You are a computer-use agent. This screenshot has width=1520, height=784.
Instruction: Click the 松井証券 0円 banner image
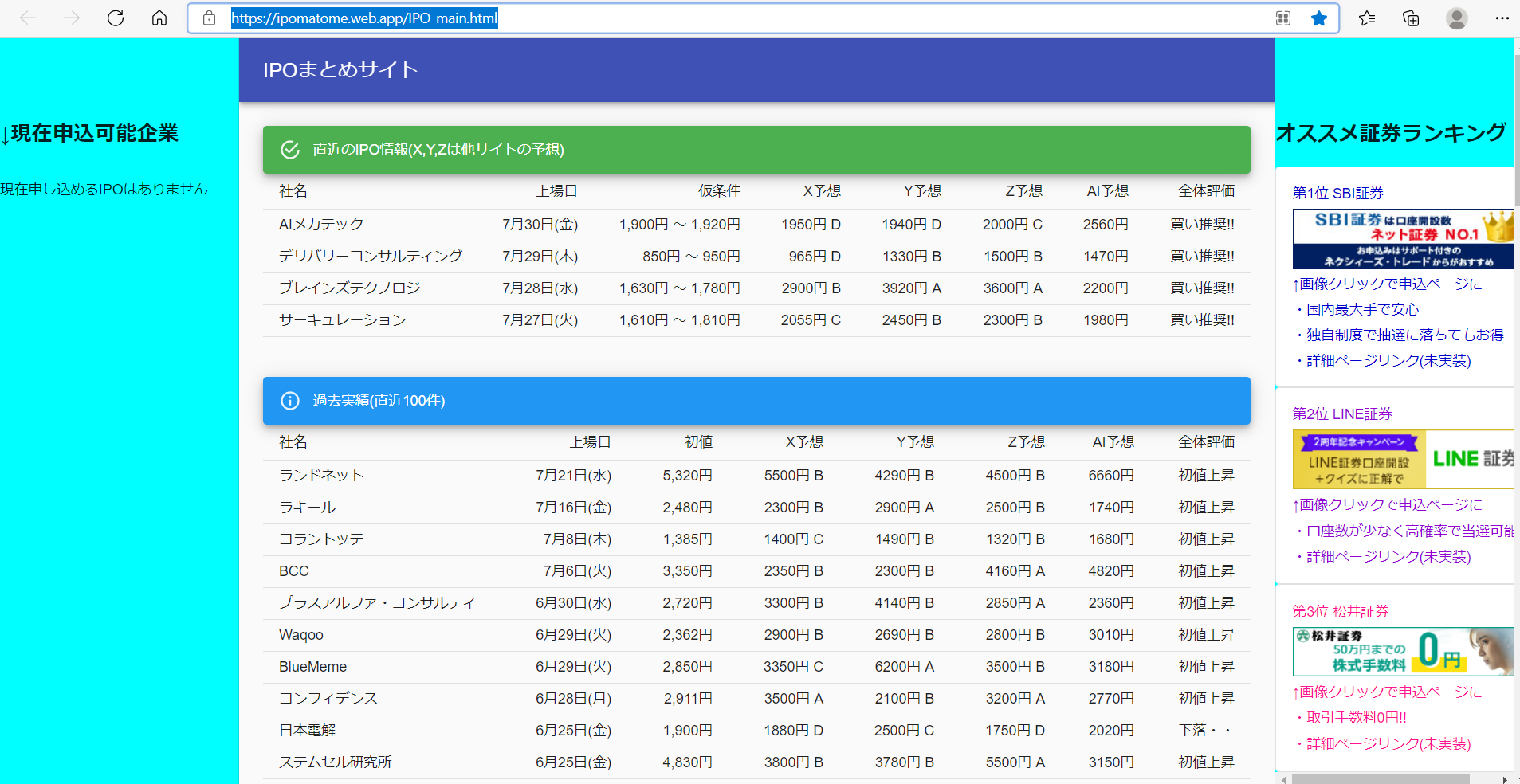coord(1402,651)
